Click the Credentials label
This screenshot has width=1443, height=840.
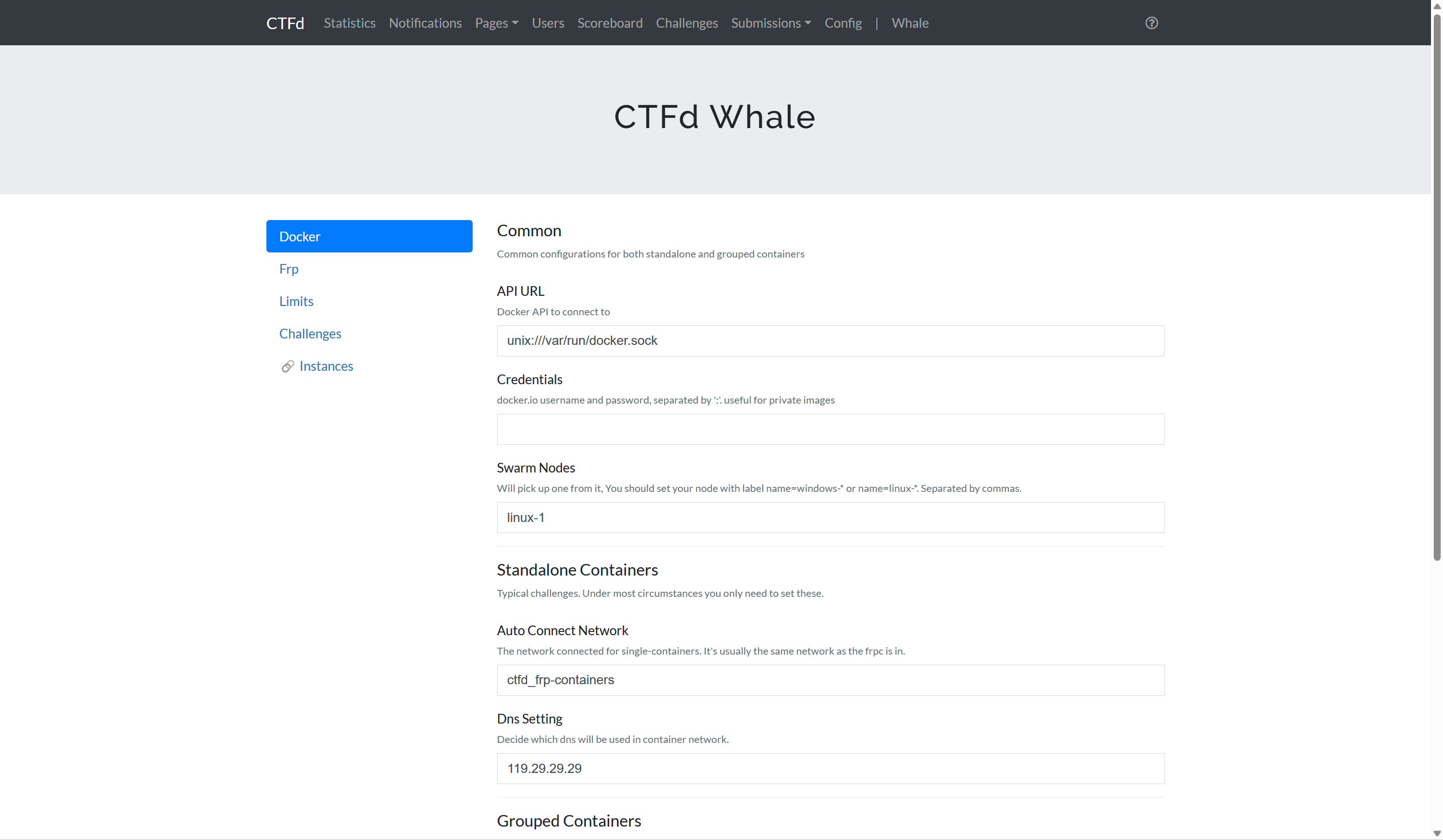coord(529,380)
